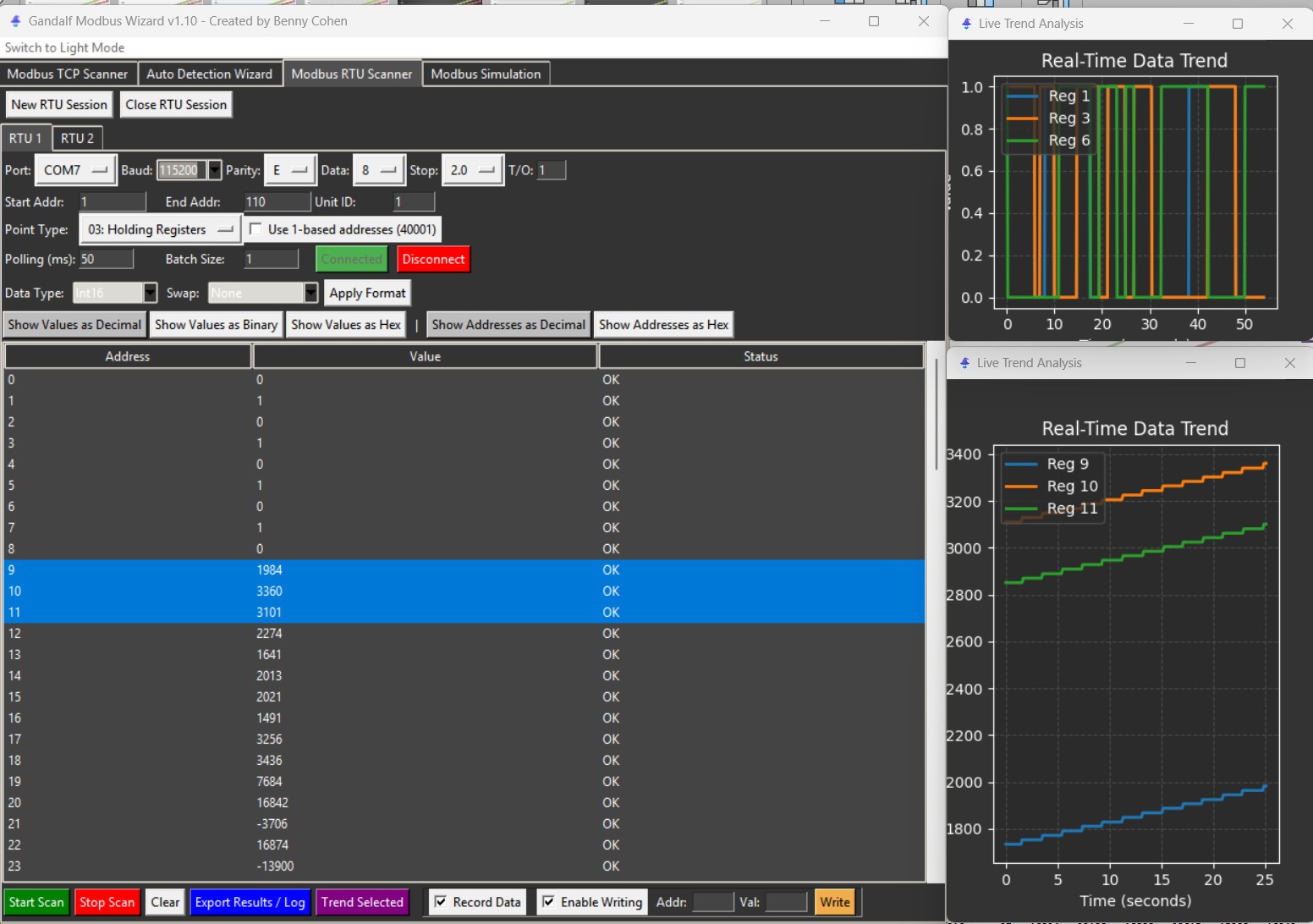The image size is (1313, 924).
Task: Toggle the Record Data checkbox
Action: pos(441,902)
